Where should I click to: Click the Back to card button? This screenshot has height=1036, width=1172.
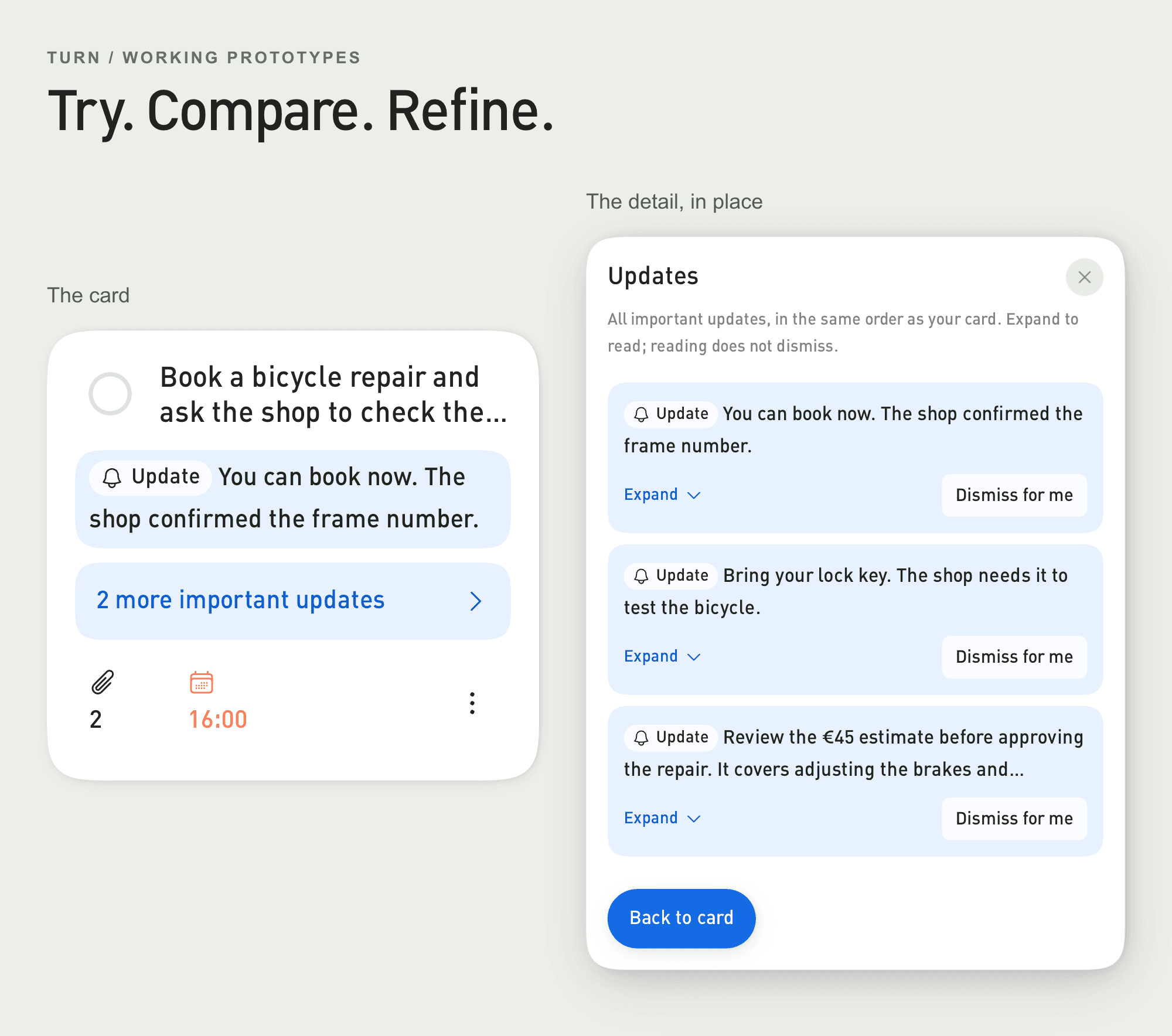tap(682, 918)
